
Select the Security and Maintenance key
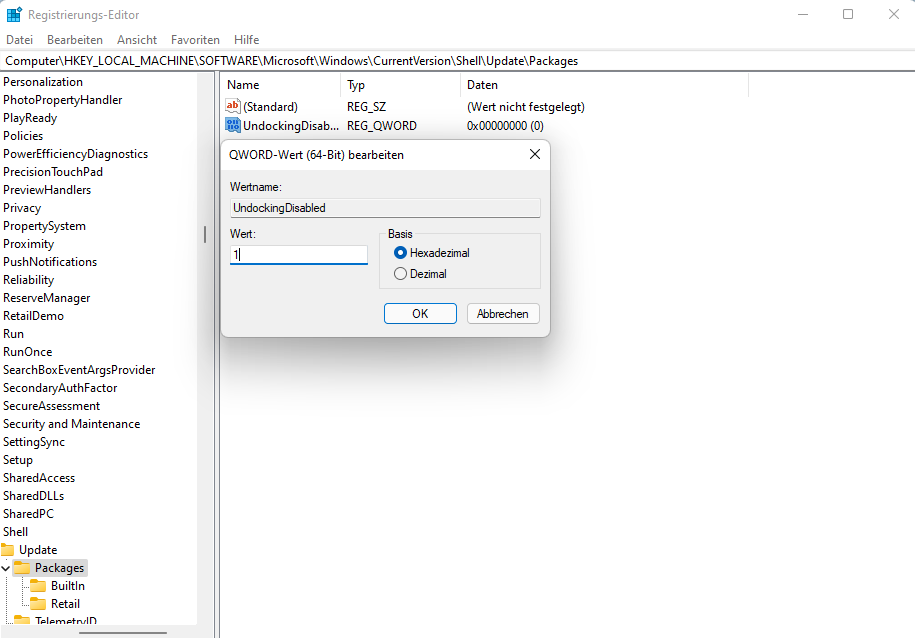tap(71, 424)
